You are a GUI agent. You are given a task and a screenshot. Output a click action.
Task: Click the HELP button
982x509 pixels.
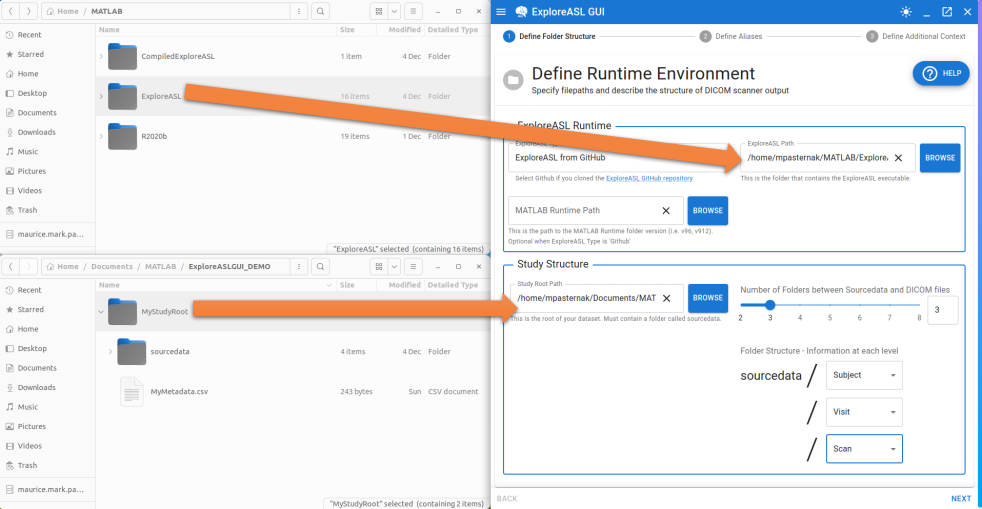pyautogui.click(x=941, y=73)
